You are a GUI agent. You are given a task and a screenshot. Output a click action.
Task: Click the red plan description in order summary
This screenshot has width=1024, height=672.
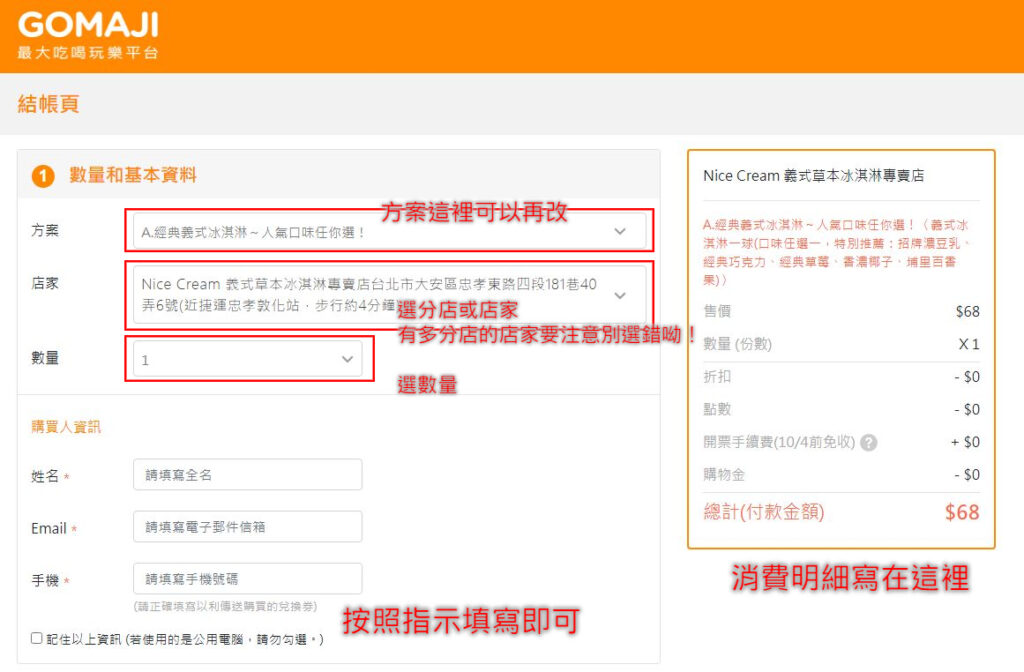coord(840,253)
